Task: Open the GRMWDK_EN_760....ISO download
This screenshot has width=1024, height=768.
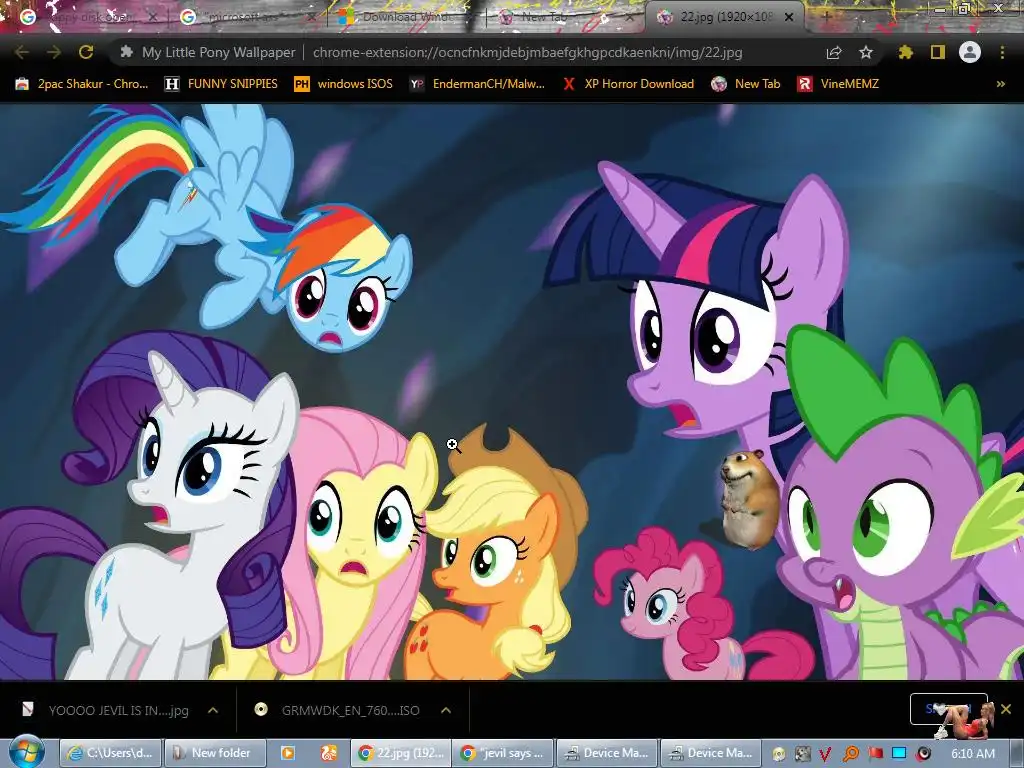Action: pyautogui.click(x=340, y=710)
